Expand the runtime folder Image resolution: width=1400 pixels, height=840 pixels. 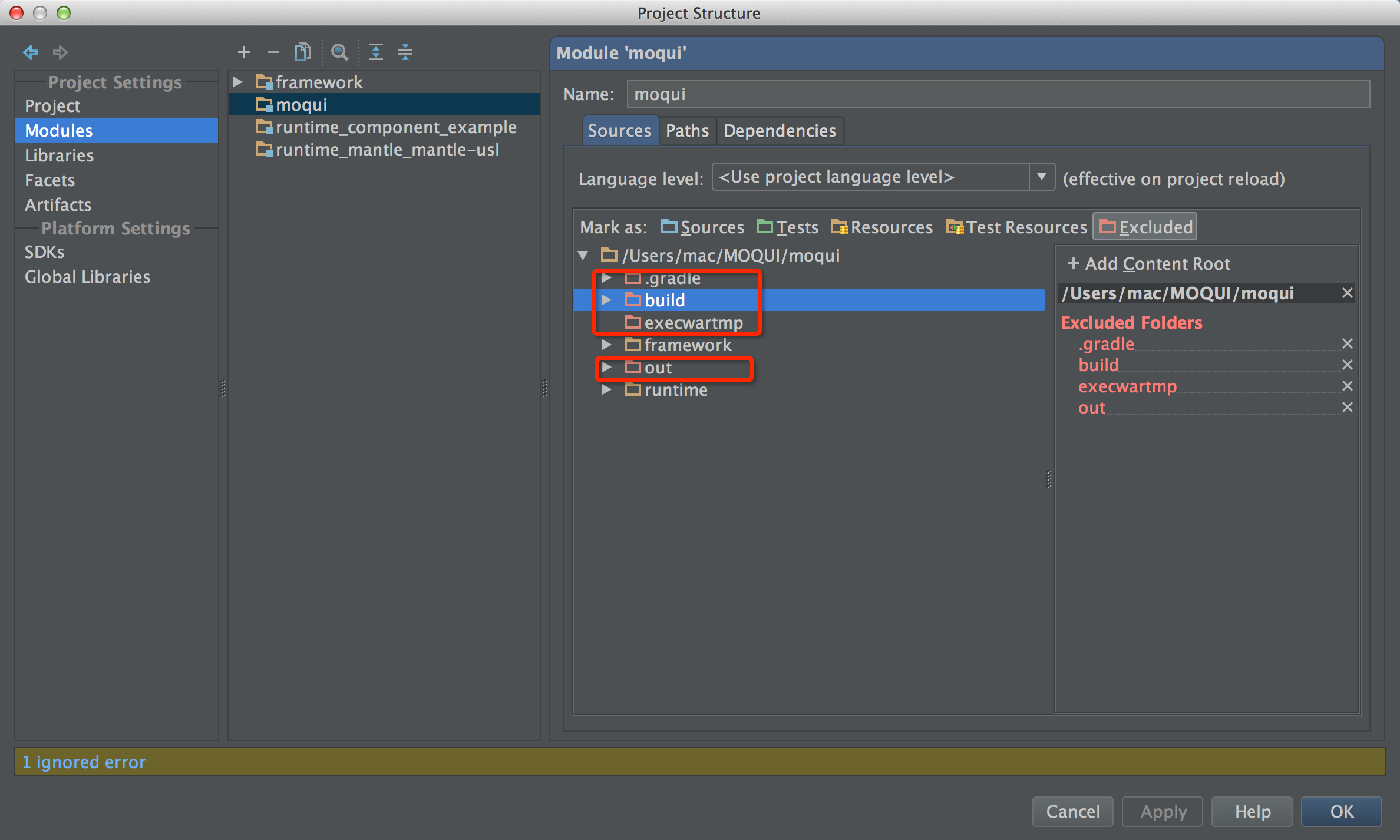(x=606, y=390)
